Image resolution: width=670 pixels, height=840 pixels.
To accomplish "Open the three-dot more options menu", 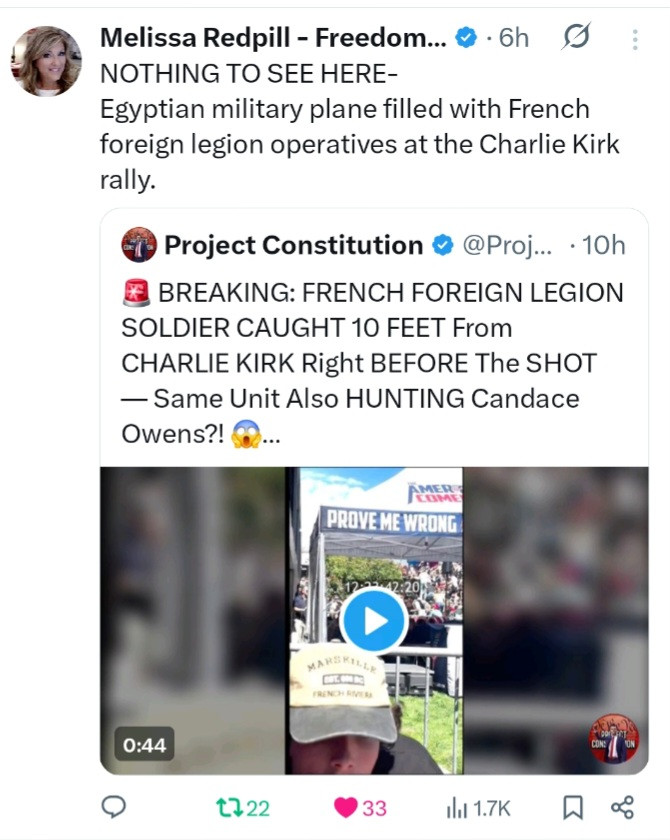I will click(x=635, y=39).
